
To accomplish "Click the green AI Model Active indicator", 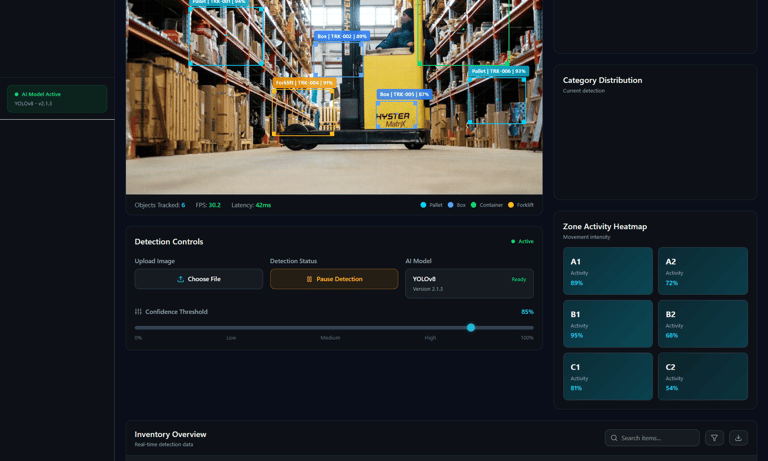I will [17, 94].
